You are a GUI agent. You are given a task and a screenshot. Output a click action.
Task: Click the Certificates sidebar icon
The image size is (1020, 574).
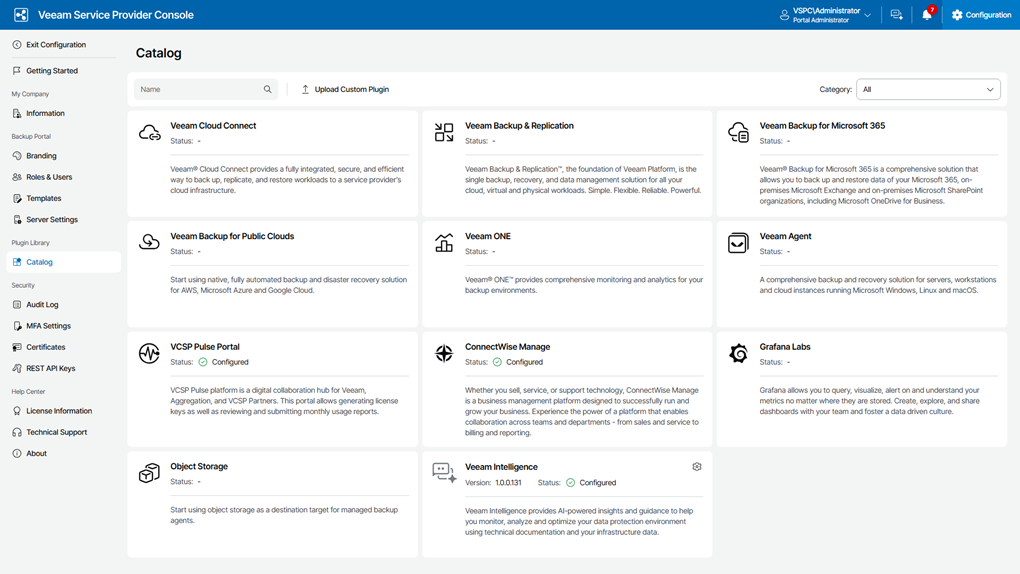(x=17, y=347)
